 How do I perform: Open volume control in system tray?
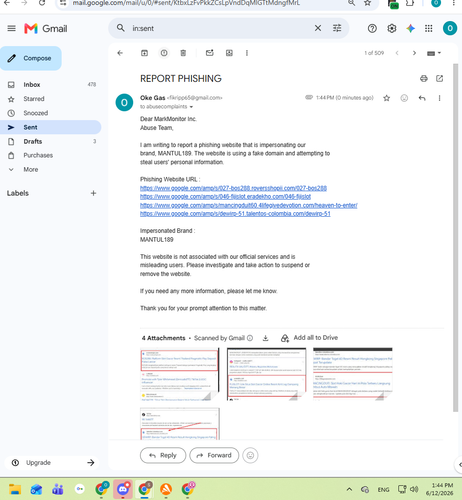[414, 489]
